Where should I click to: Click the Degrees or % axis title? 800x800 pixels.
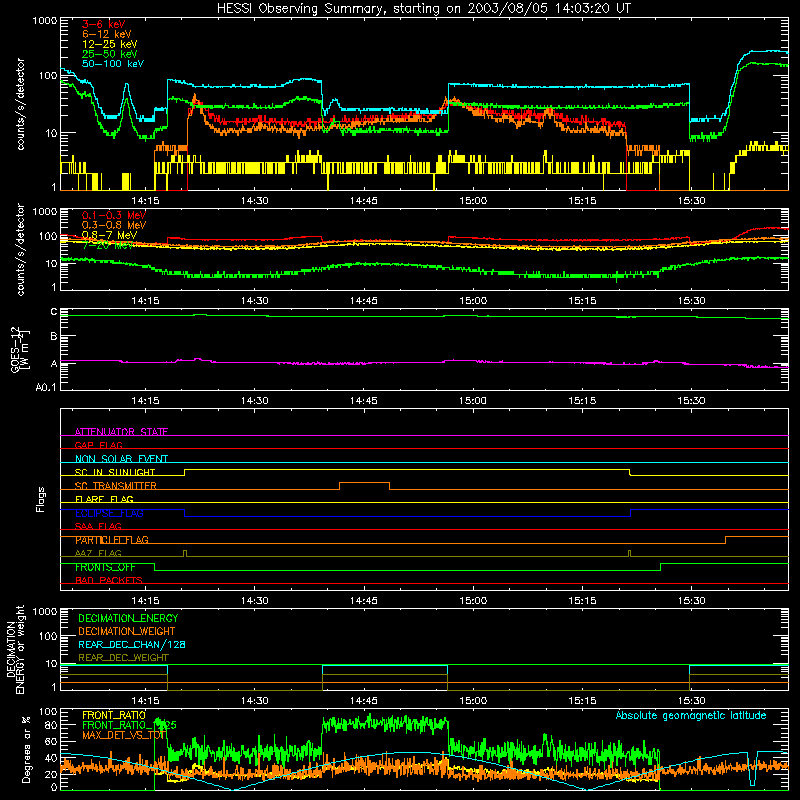(x=26, y=749)
